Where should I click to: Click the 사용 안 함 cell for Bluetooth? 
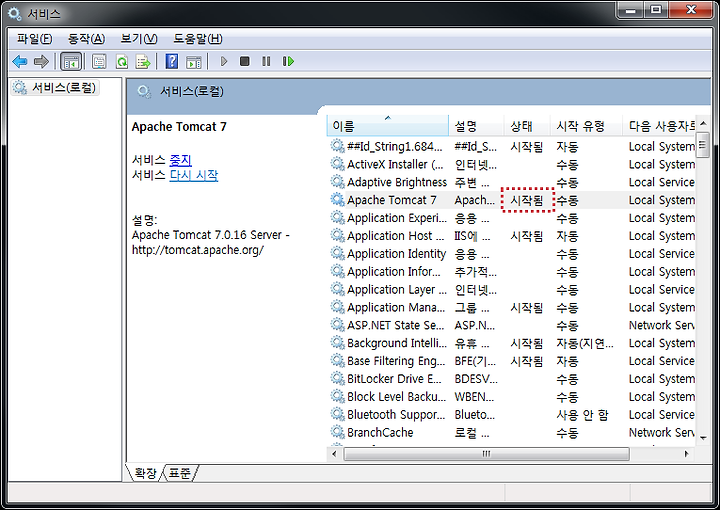point(582,415)
